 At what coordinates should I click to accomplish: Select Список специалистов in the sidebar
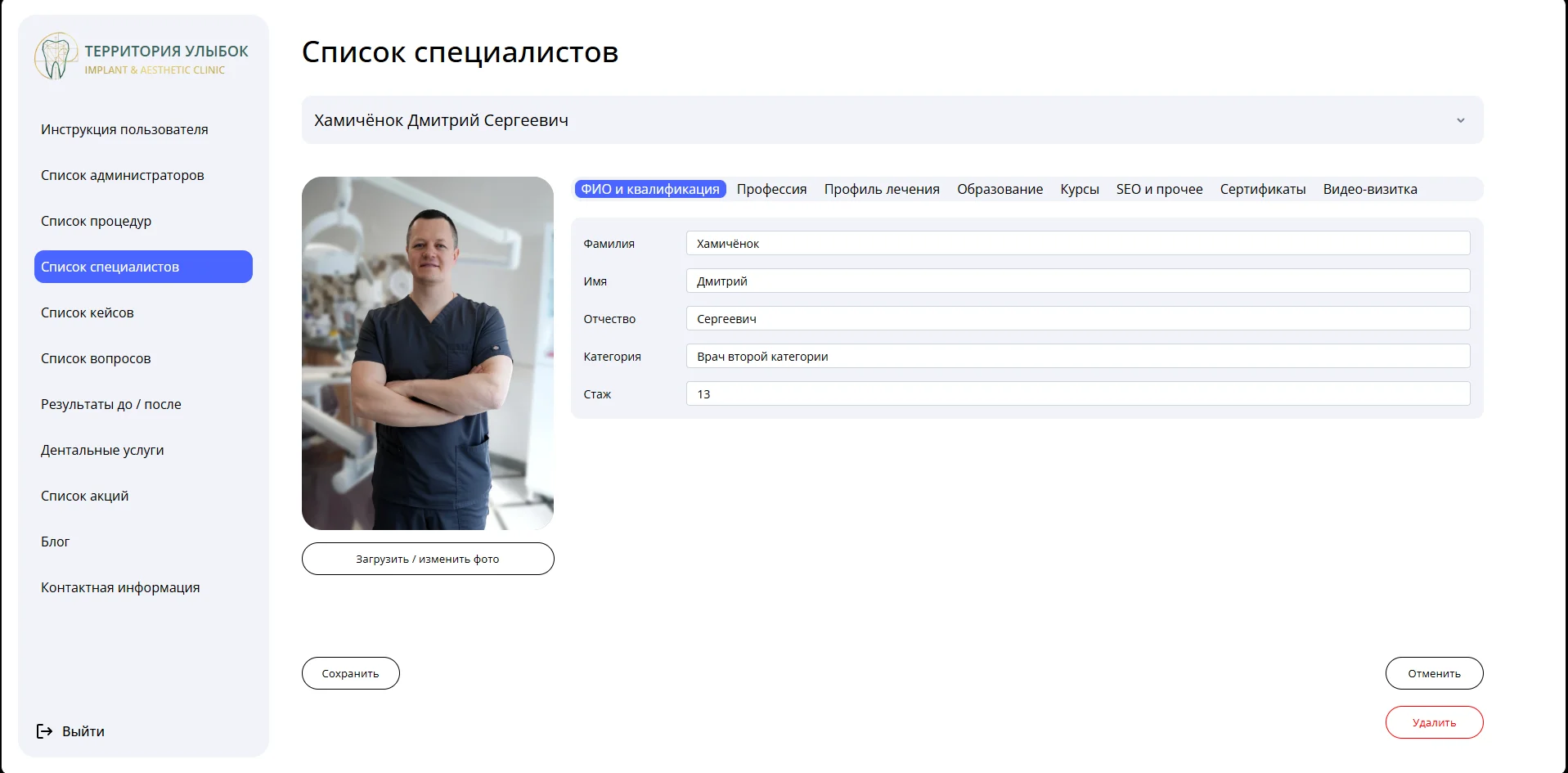coord(143,267)
